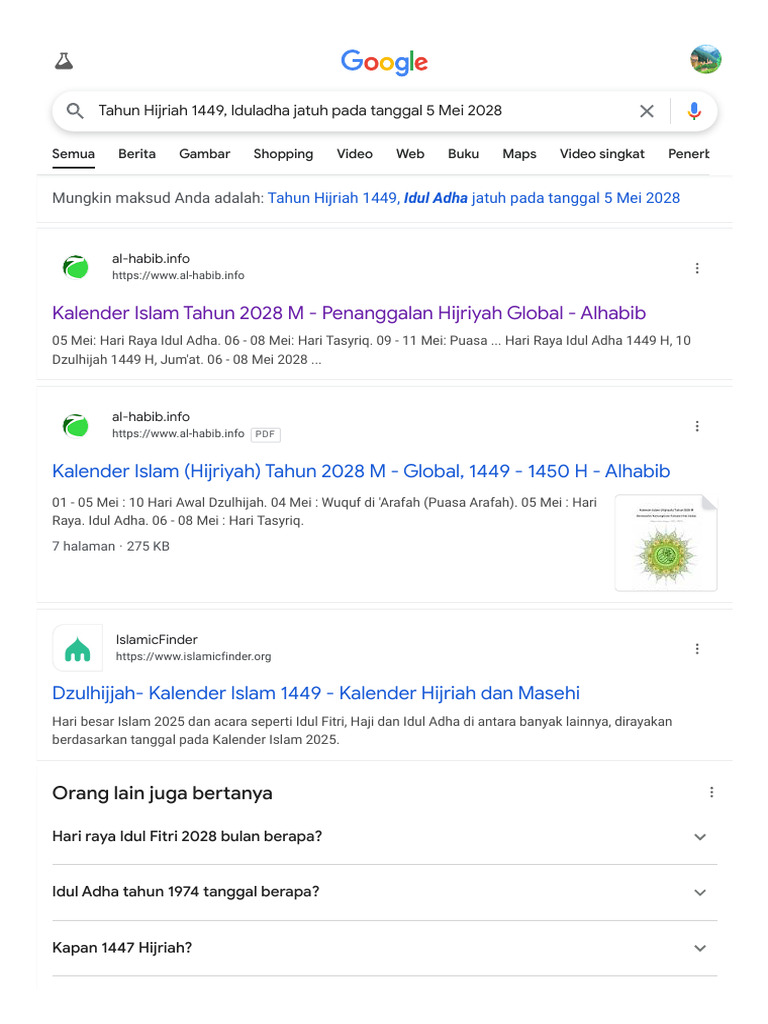Open options menu for al-habib.info PDF result
Screen dimensions: 768x1024
click(x=697, y=426)
